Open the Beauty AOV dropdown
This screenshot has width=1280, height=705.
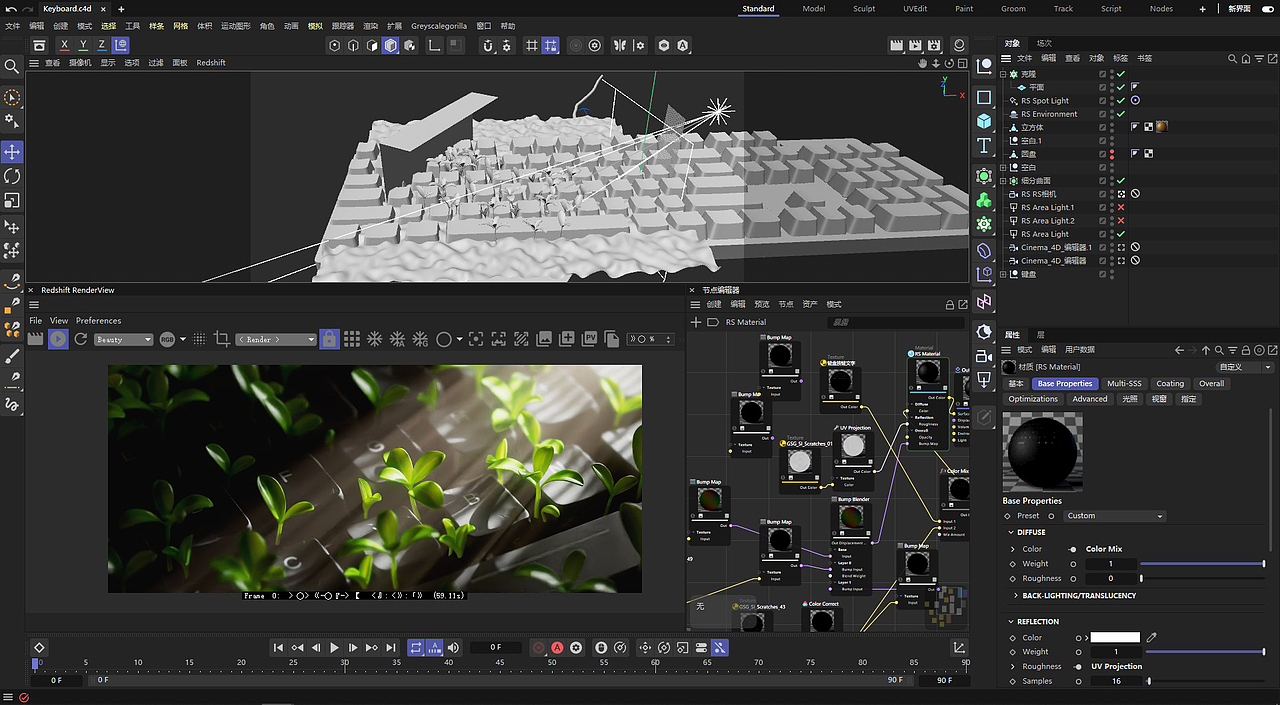tap(123, 340)
